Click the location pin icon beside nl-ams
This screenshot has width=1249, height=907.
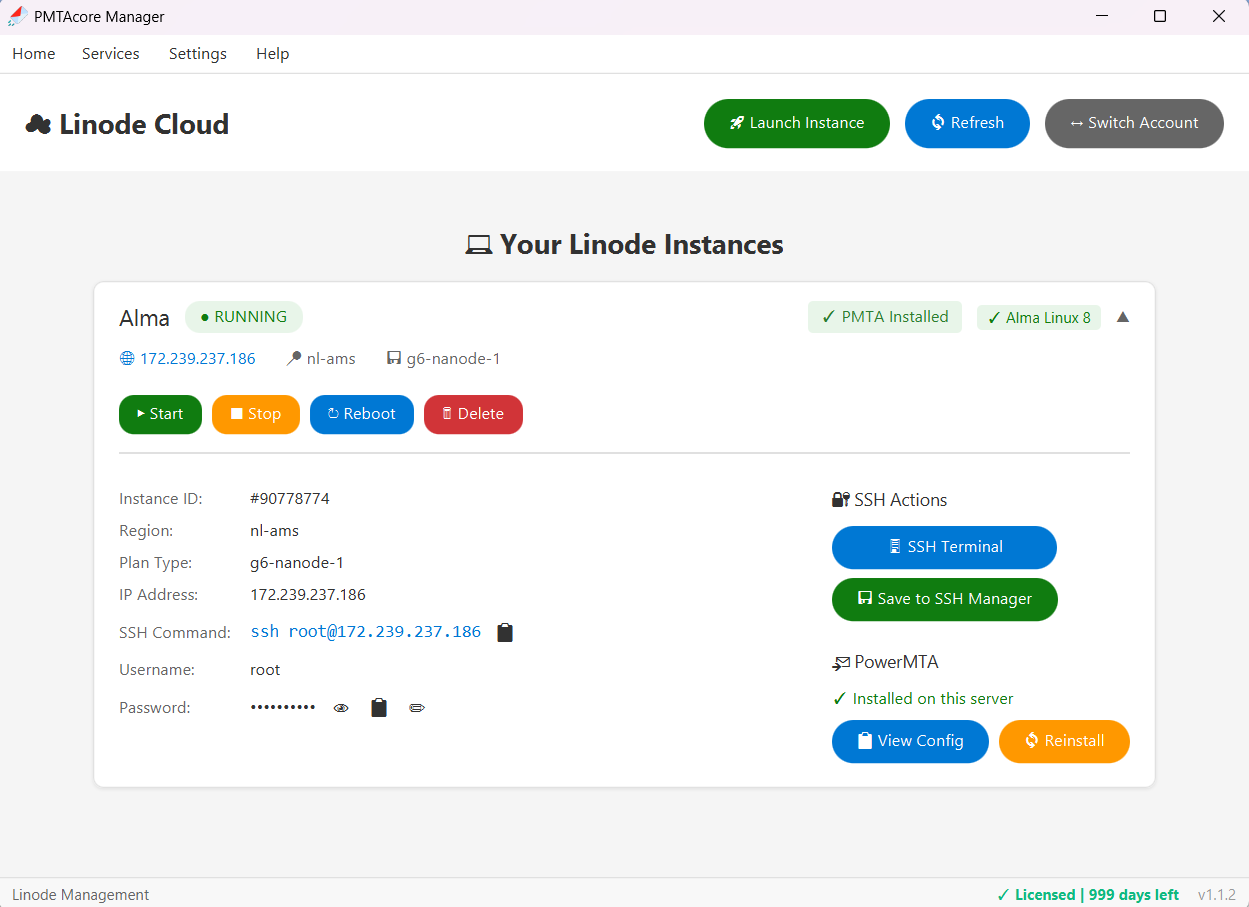click(x=293, y=357)
